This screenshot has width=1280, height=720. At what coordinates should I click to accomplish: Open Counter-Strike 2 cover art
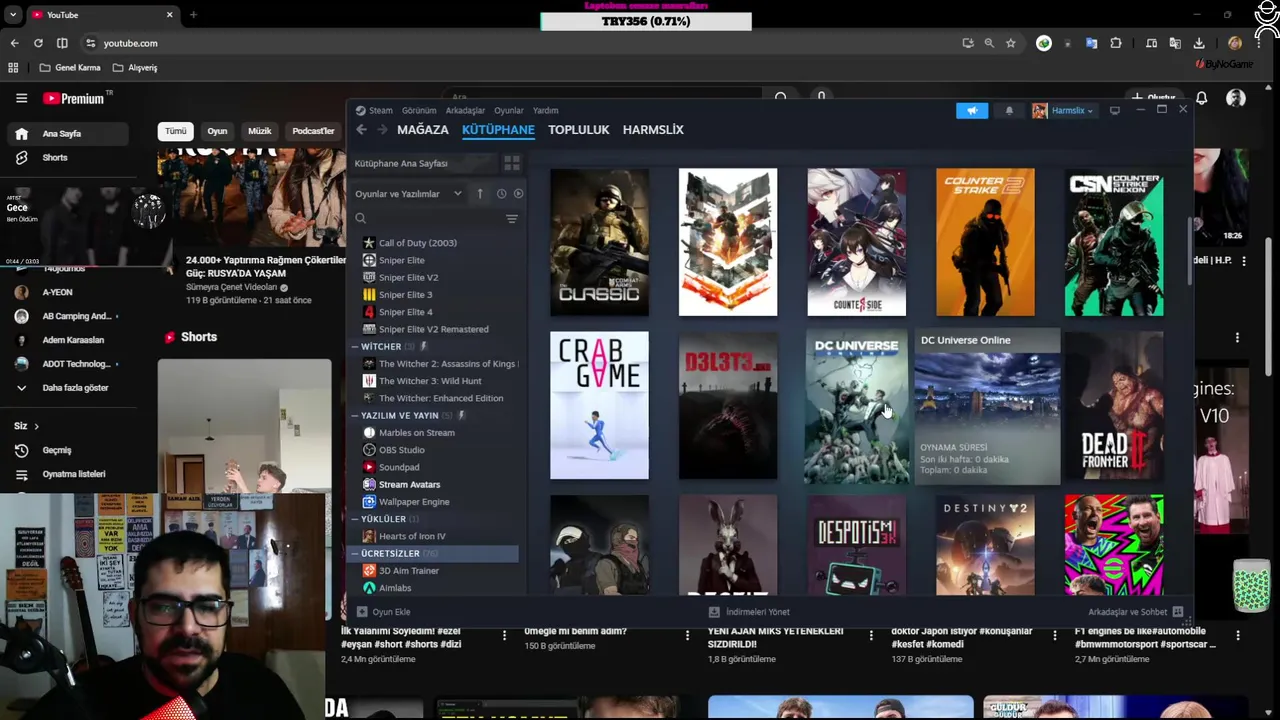pos(985,242)
